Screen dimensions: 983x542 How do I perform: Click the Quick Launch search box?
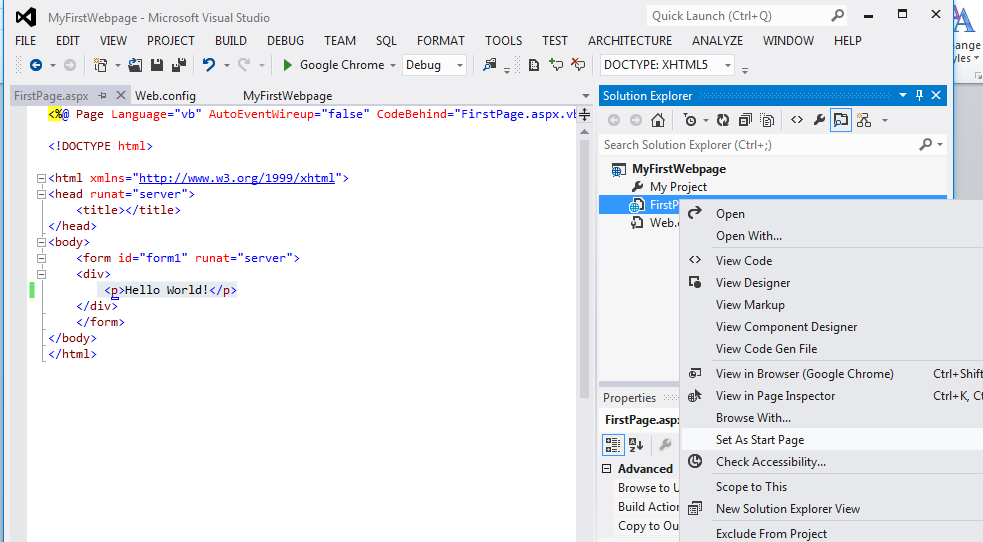point(739,16)
